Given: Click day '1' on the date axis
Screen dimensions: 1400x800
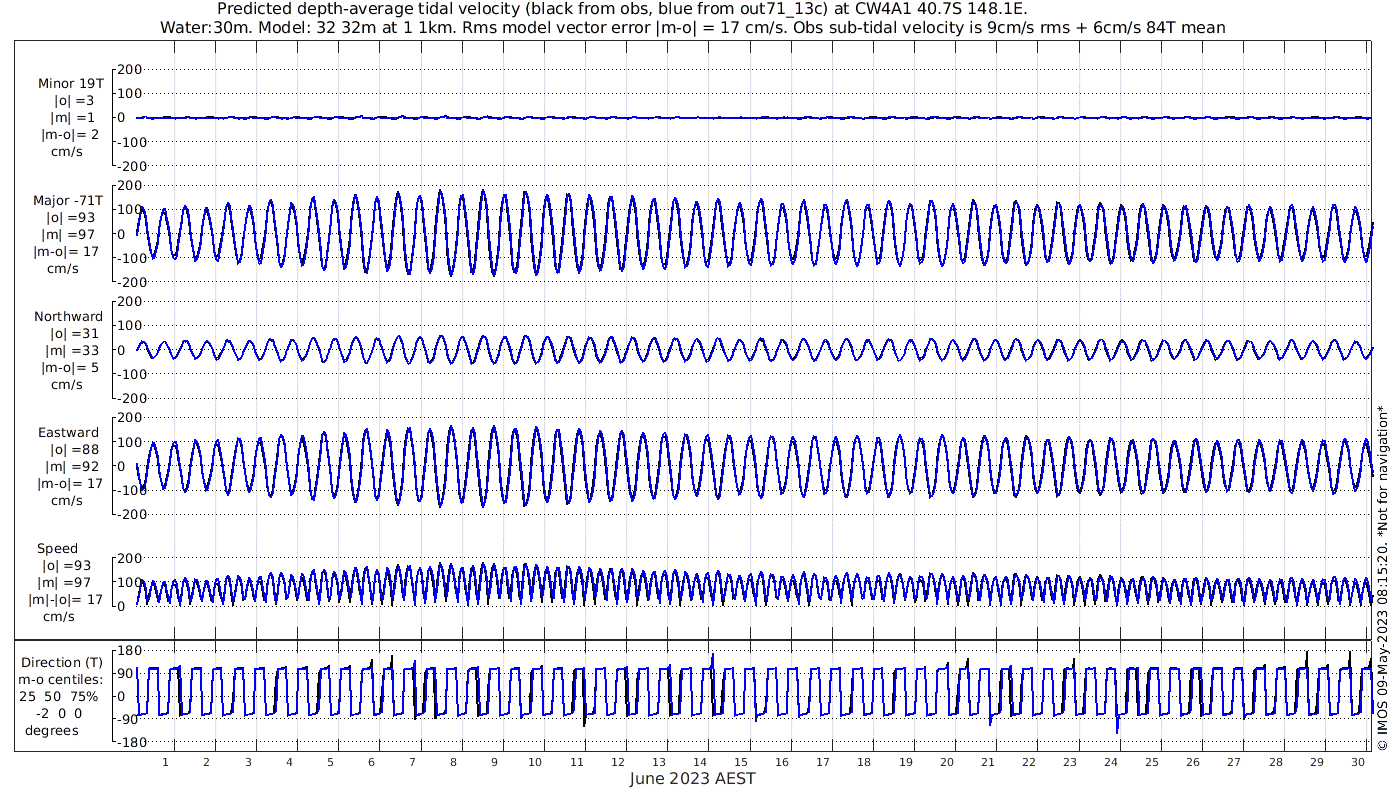Looking at the screenshot, I should (166, 762).
